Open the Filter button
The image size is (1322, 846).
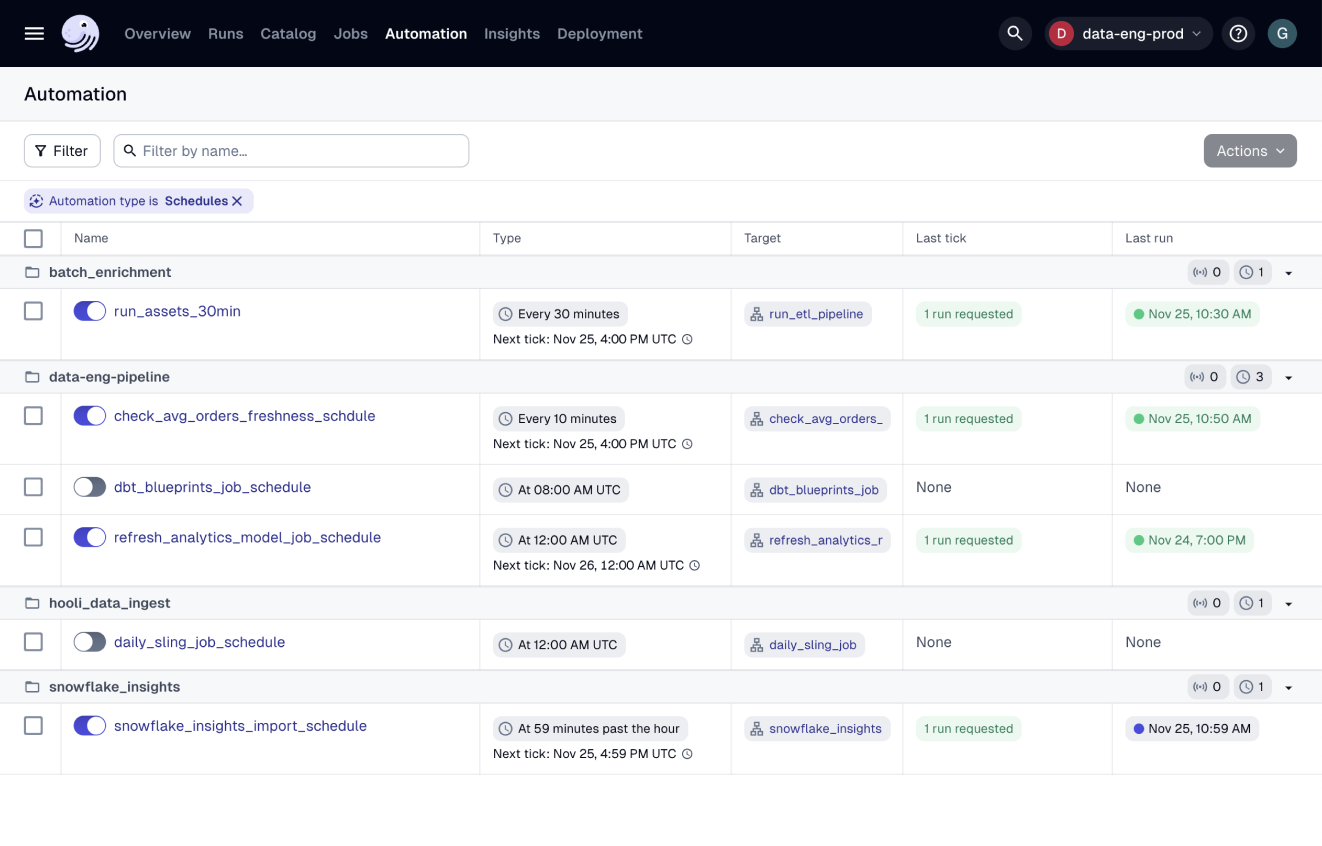click(x=62, y=150)
